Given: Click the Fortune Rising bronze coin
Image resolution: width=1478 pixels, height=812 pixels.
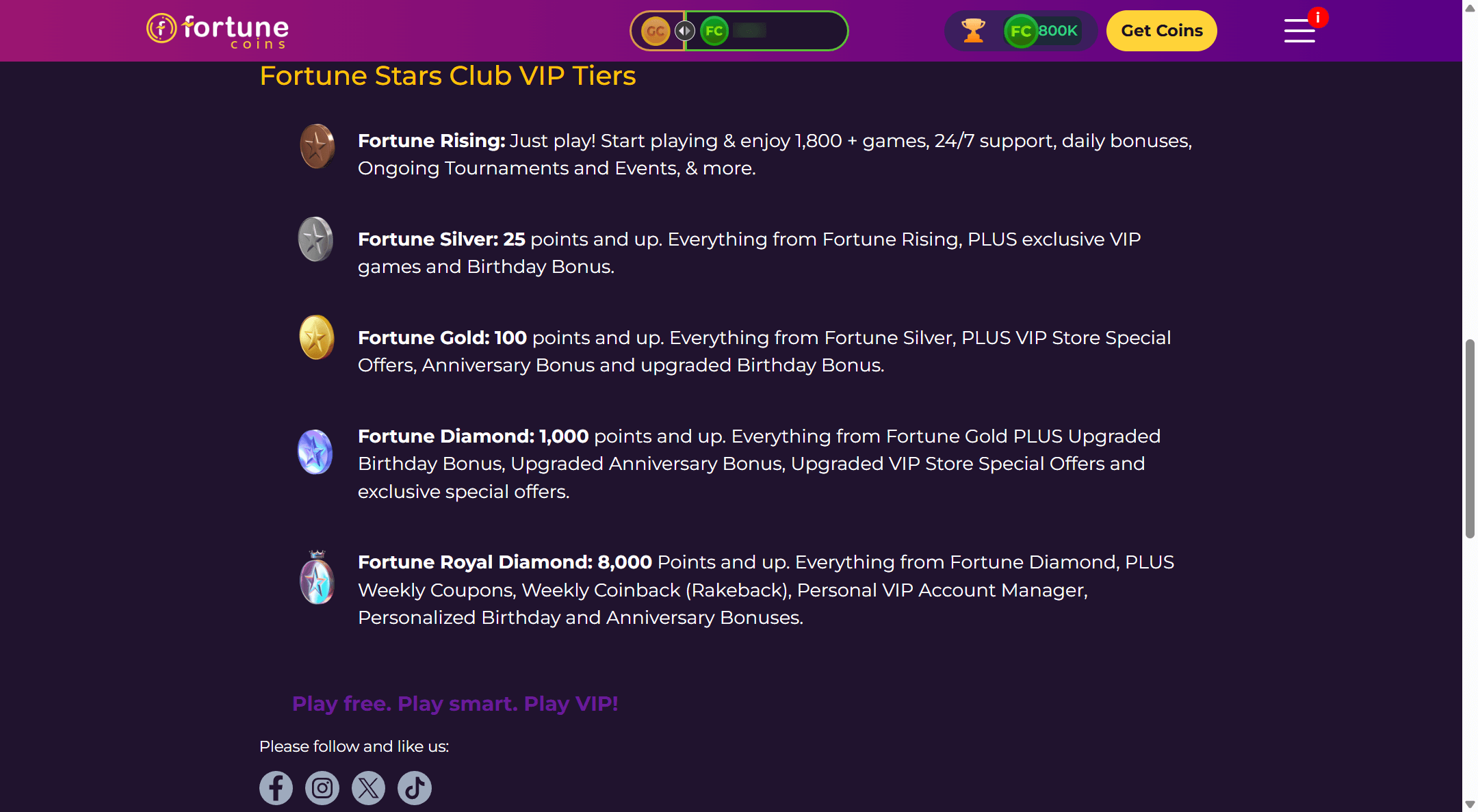Looking at the screenshot, I should (317, 146).
